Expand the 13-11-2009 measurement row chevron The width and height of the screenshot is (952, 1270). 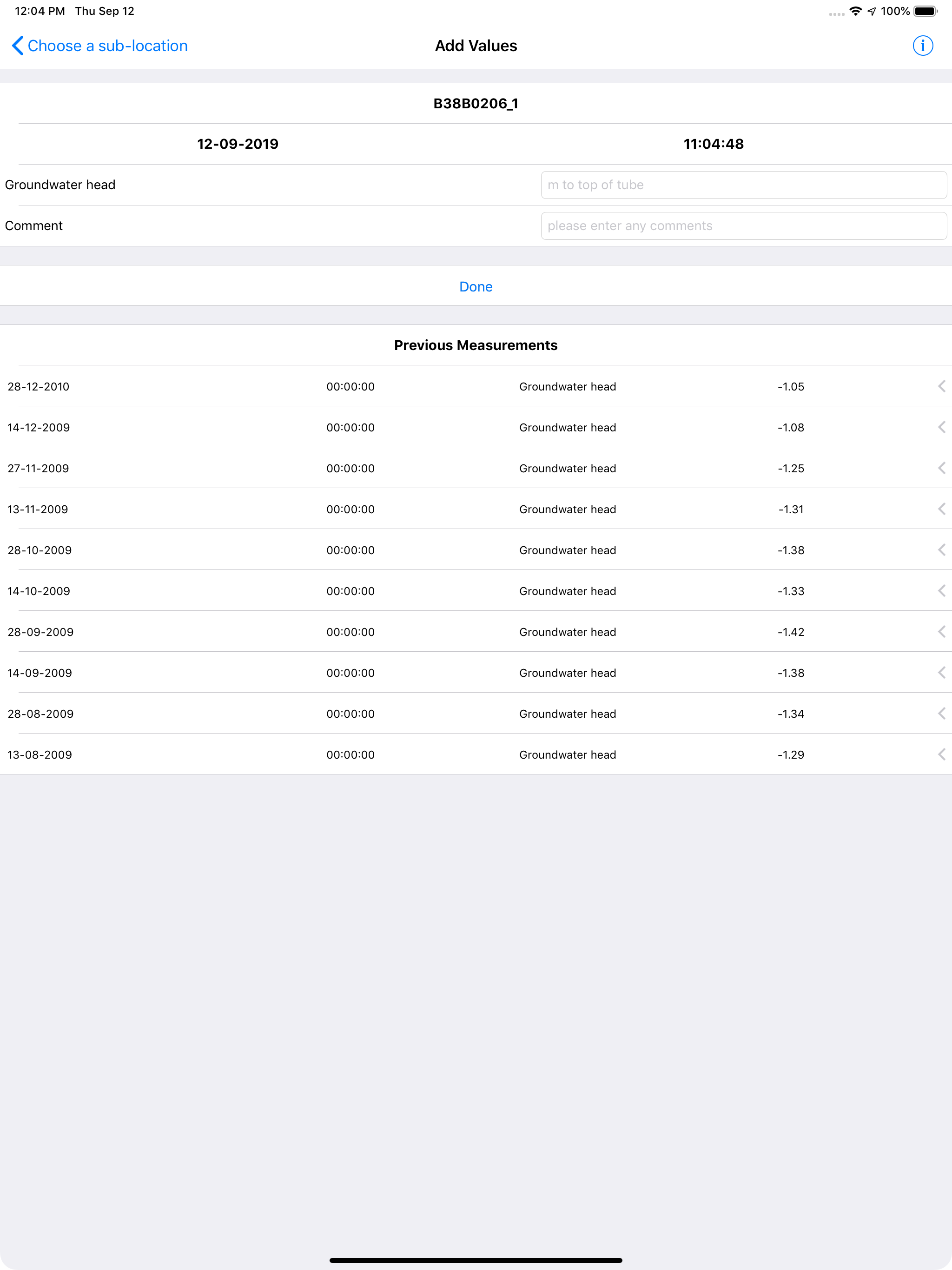pyautogui.click(x=942, y=509)
